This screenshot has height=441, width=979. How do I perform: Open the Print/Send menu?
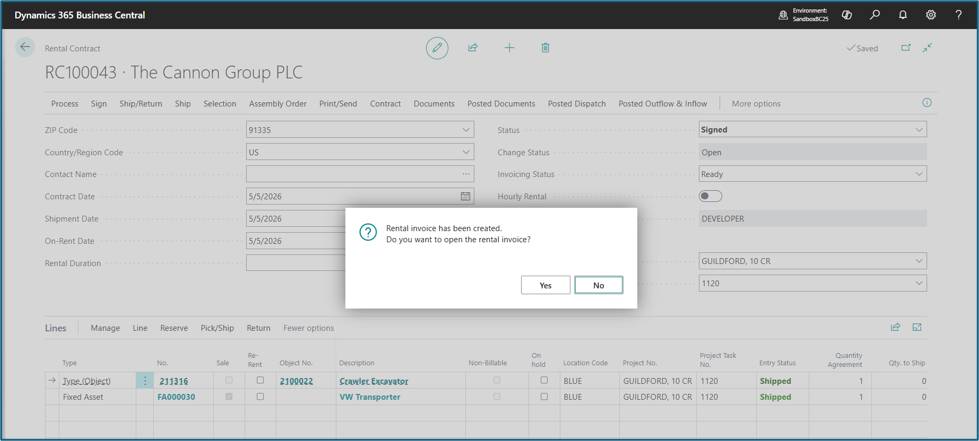point(338,104)
